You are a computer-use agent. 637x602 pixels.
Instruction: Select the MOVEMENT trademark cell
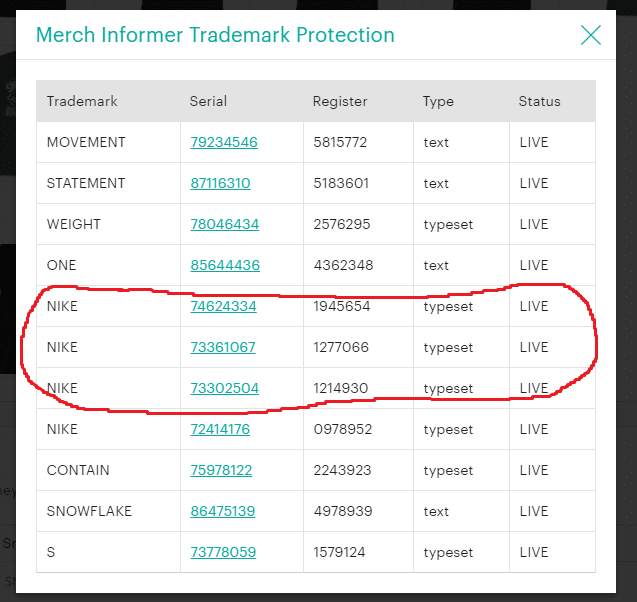(108, 142)
